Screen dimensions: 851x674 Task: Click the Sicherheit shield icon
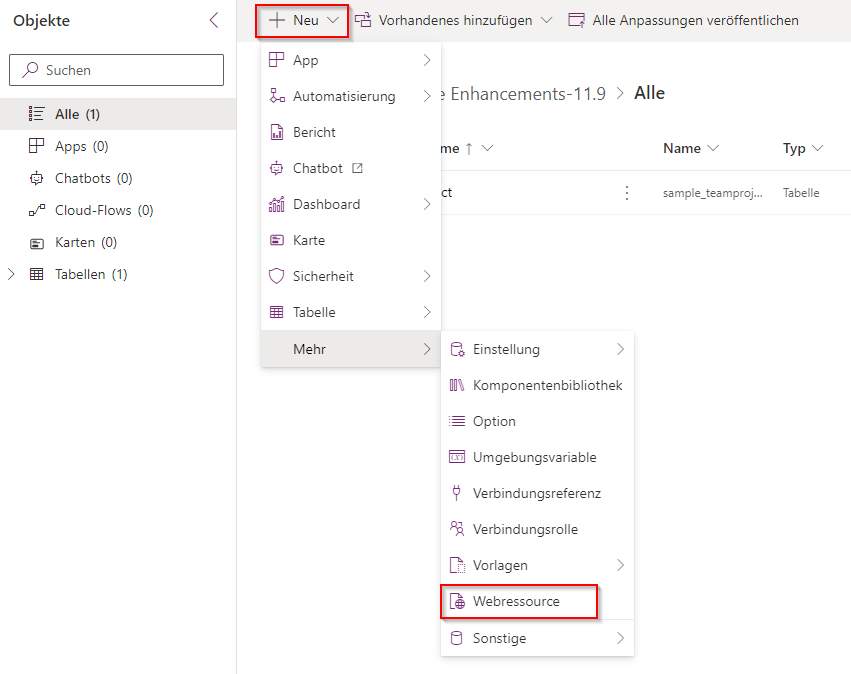coord(277,276)
